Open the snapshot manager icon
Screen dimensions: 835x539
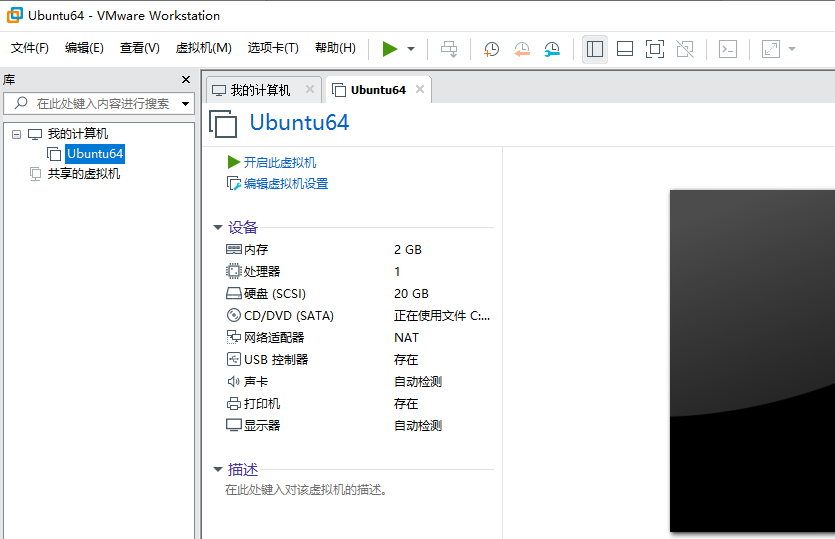552,49
